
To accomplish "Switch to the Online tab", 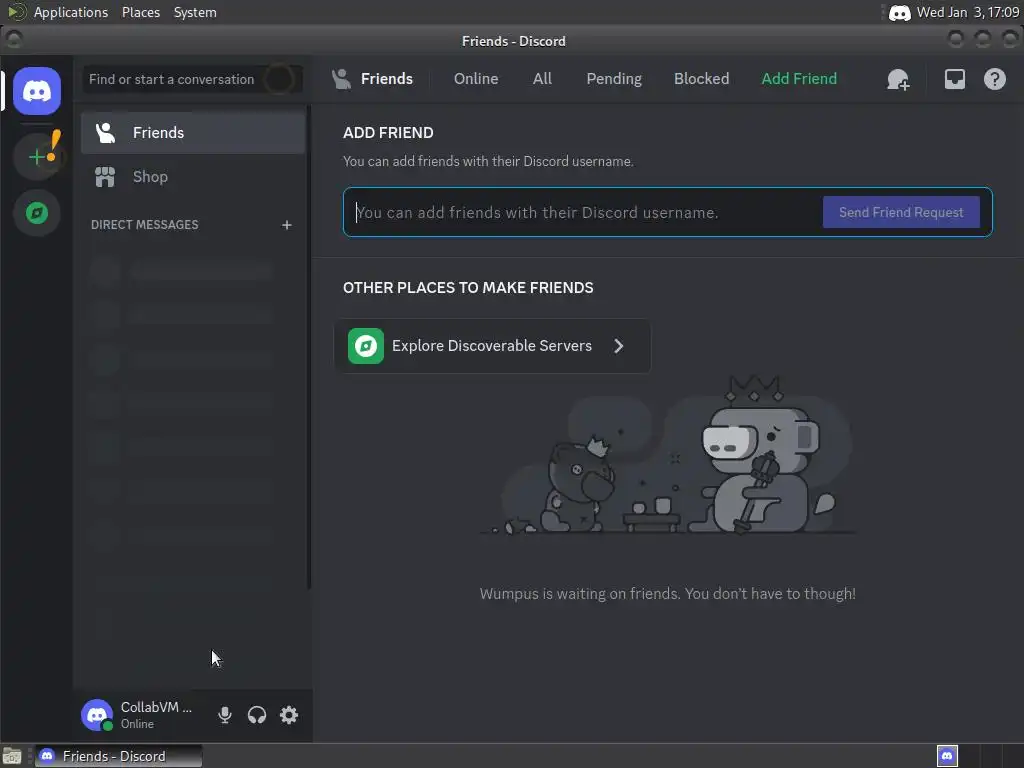I will click(475, 78).
